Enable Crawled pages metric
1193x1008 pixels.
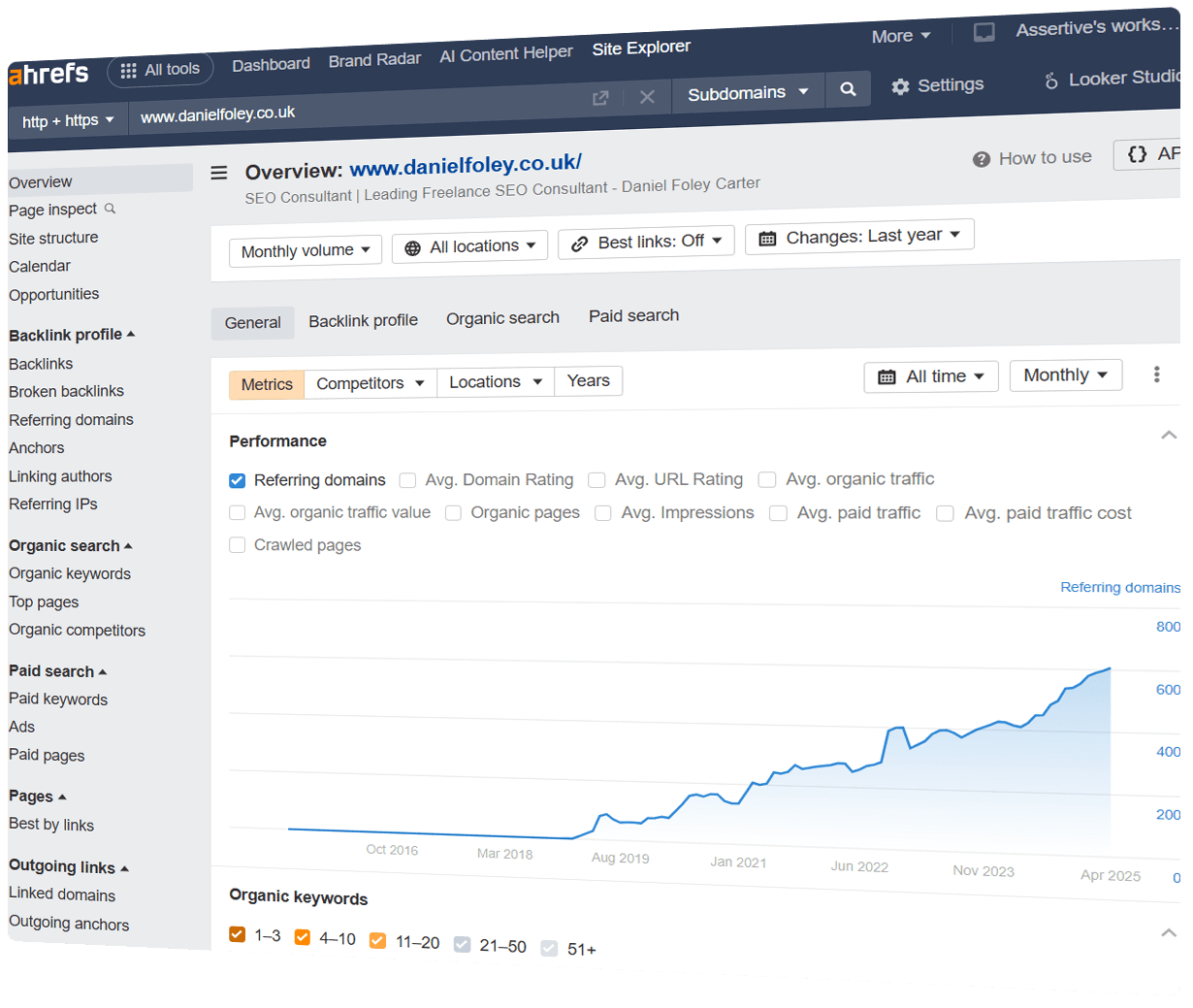click(x=237, y=545)
